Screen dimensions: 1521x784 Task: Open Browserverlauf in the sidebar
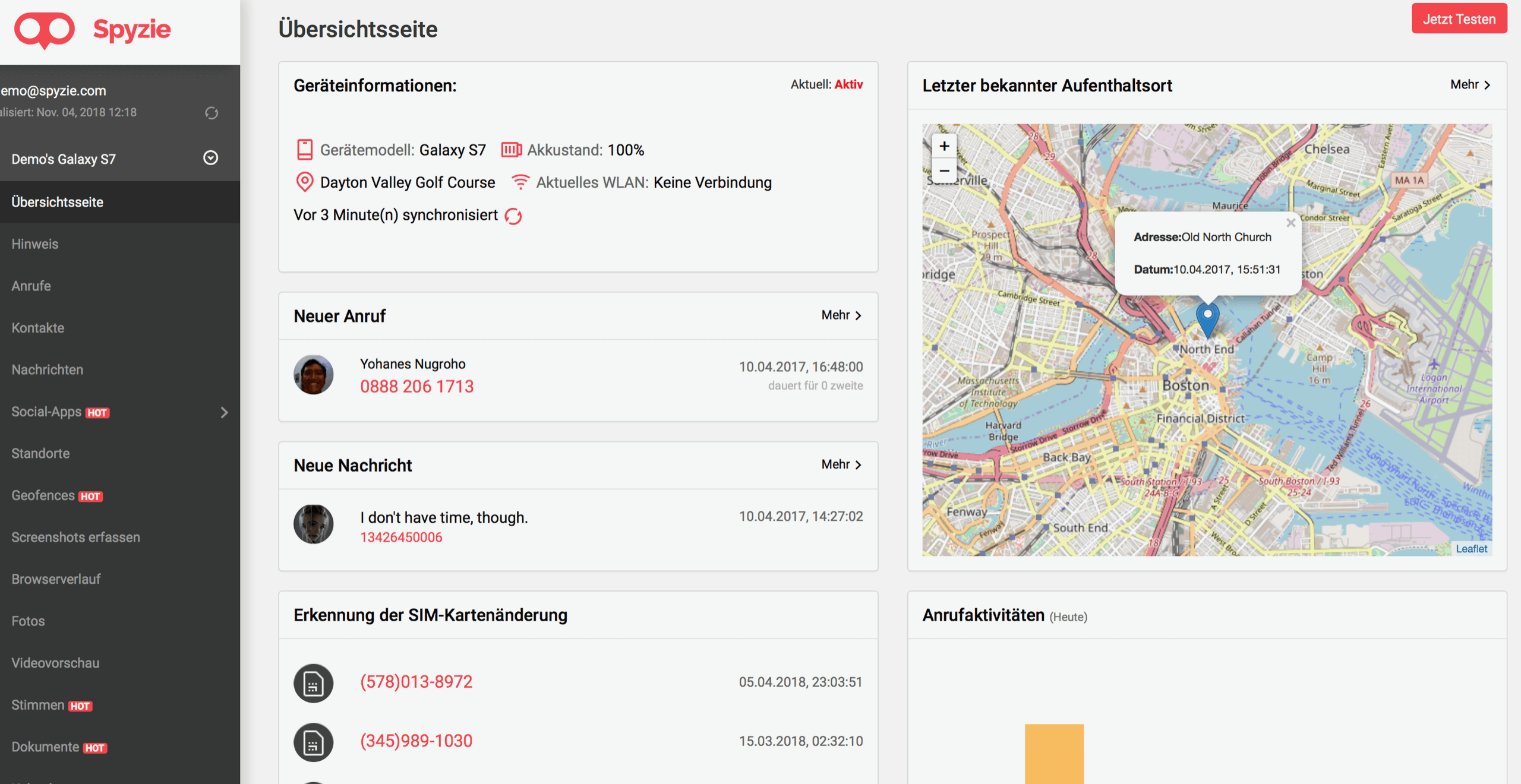click(x=120, y=579)
